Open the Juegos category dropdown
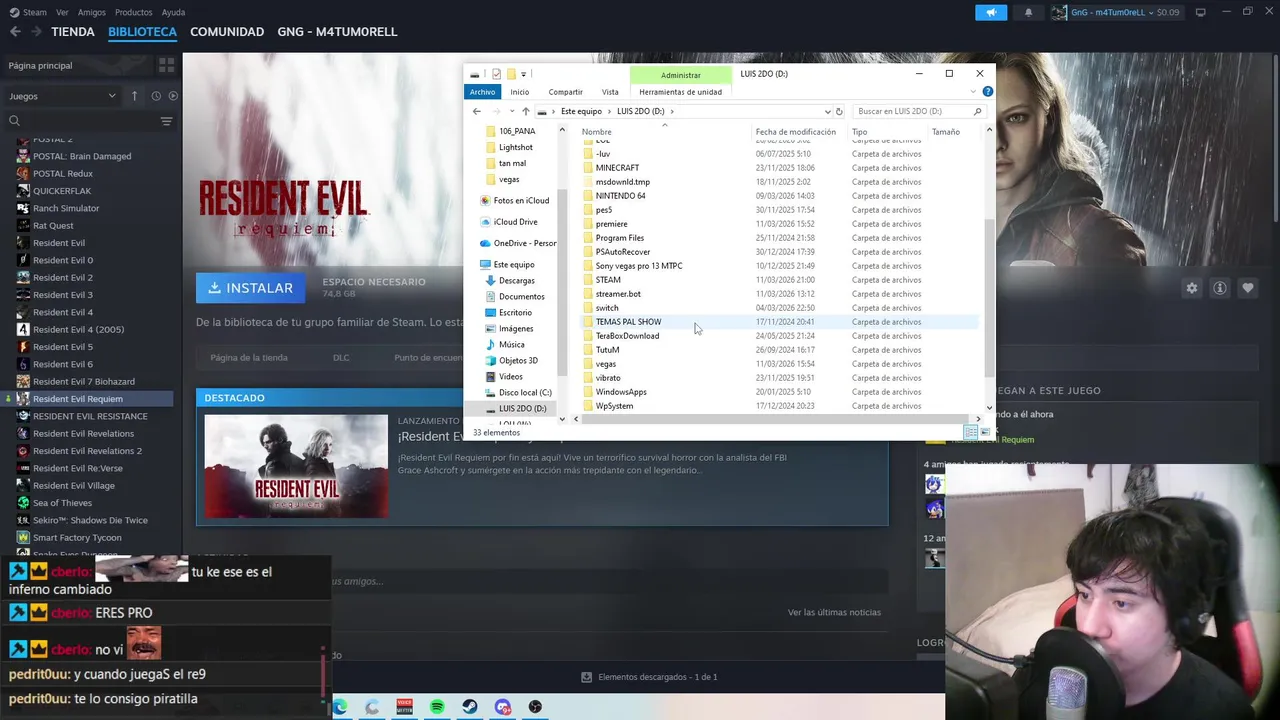Image resolution: width=1280 pixels, height=720 pixels. (x=62, y=96)
